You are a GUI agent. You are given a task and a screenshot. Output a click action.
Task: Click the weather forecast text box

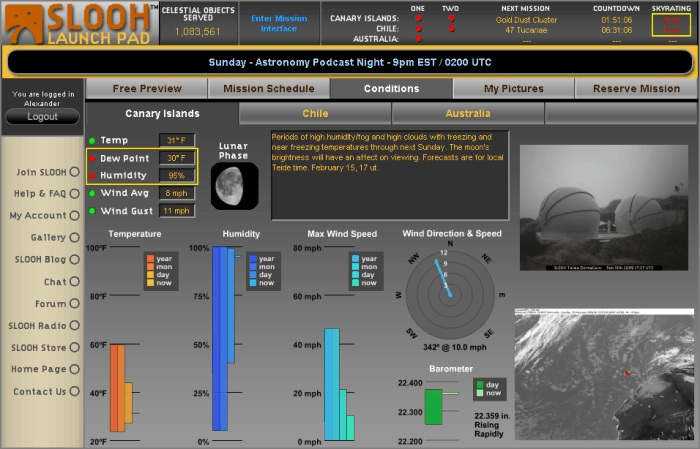click(x=390, y=175)
